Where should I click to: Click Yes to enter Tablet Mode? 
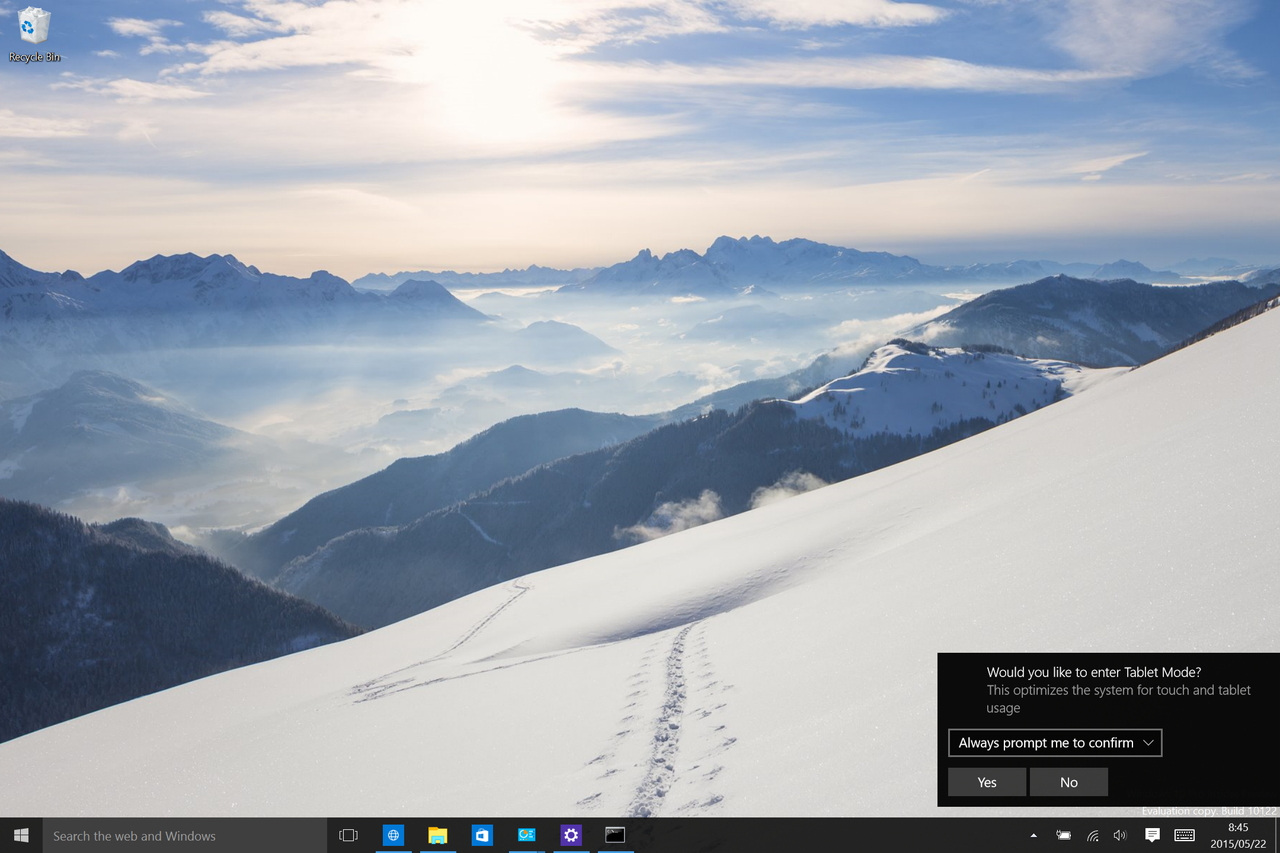pos(987,782)
